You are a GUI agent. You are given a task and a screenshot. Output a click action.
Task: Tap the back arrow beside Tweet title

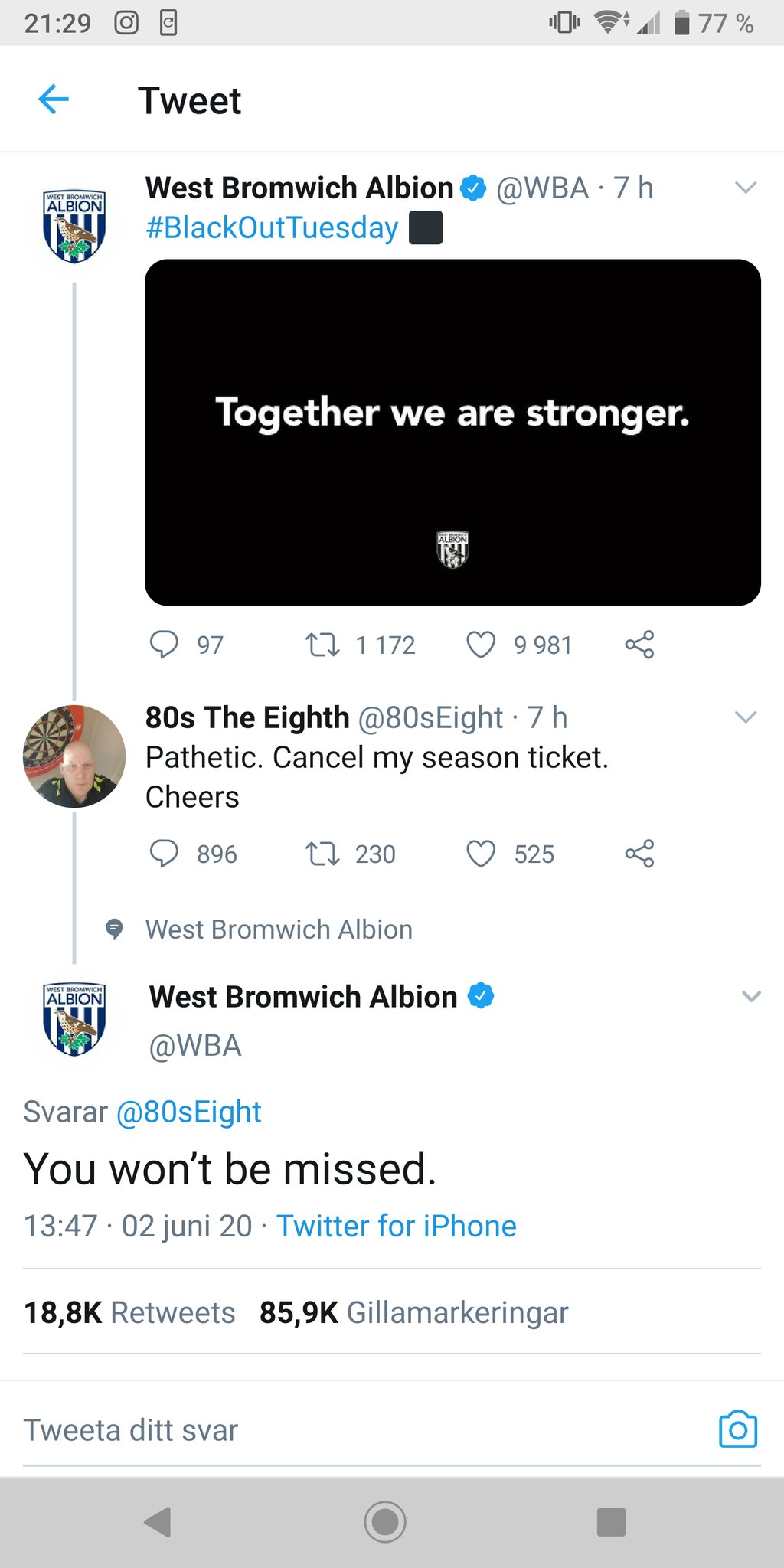click(54, 100)
